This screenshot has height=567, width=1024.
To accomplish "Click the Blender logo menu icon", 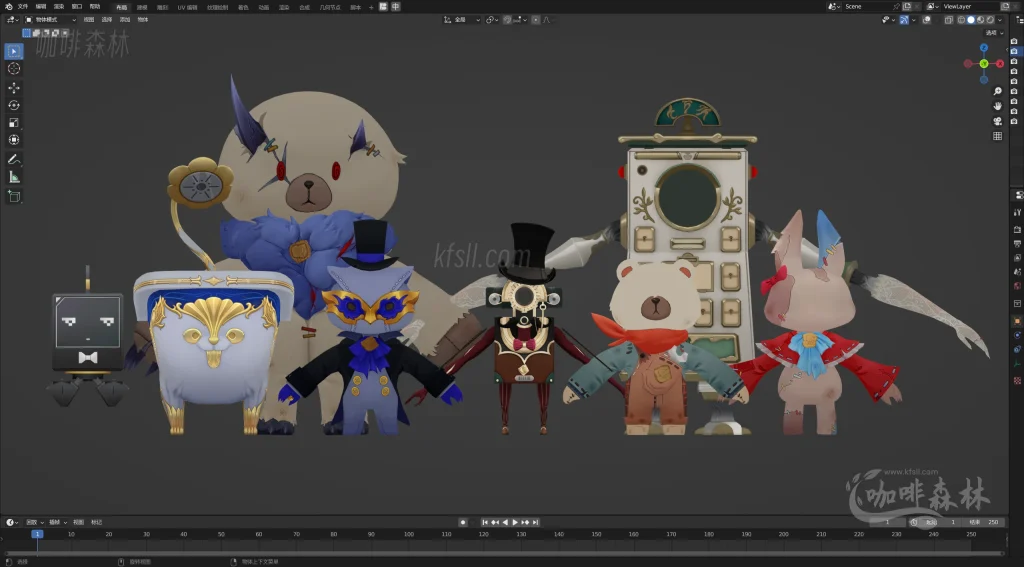I will pos(8,7).
